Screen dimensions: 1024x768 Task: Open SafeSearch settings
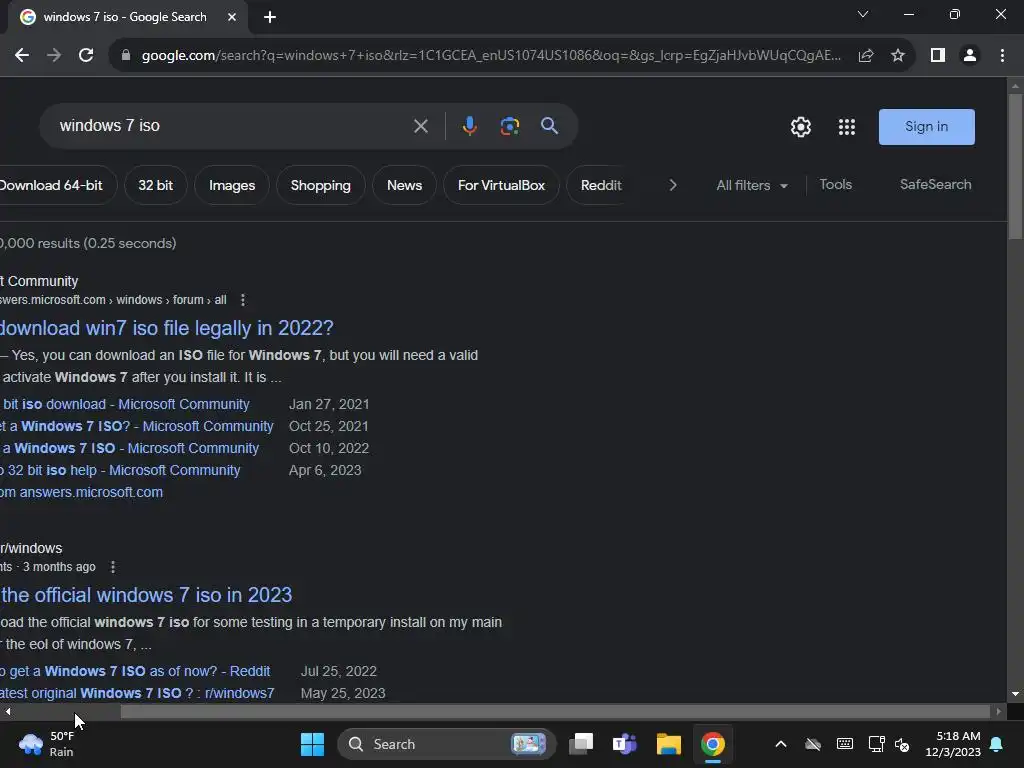[935, 185]
